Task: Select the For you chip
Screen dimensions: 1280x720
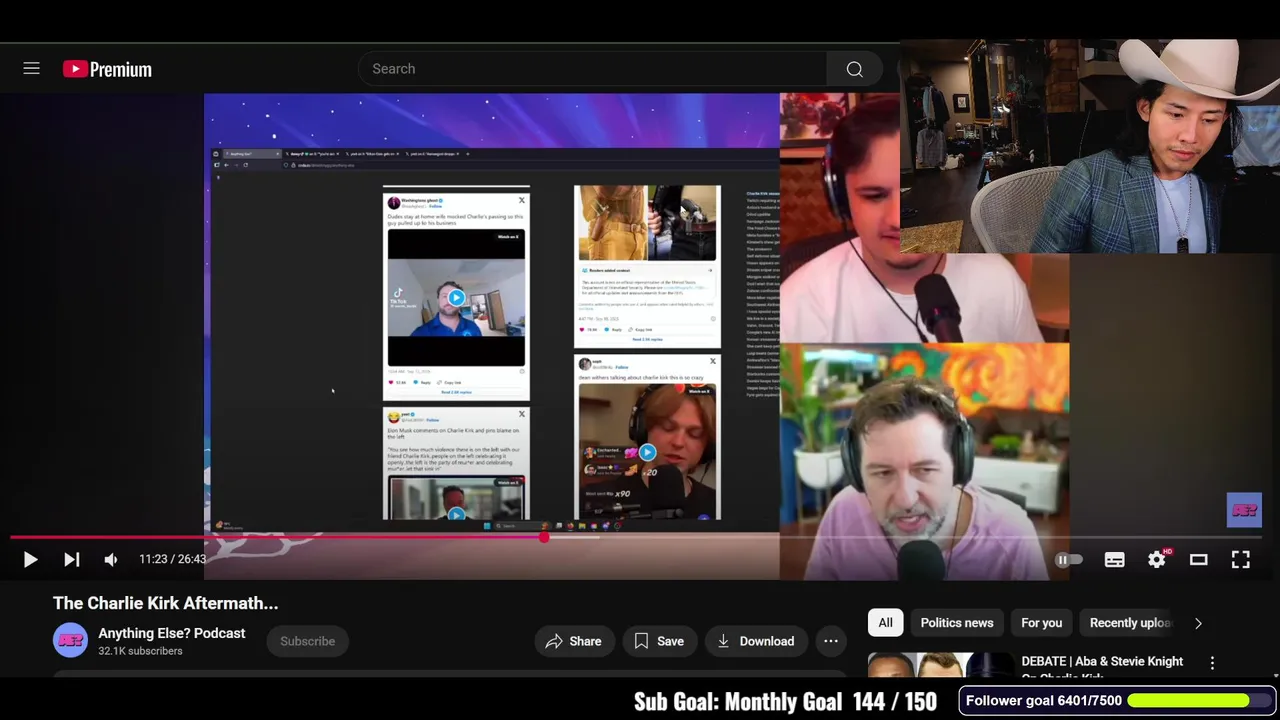Action: [x=1041, y=623]
